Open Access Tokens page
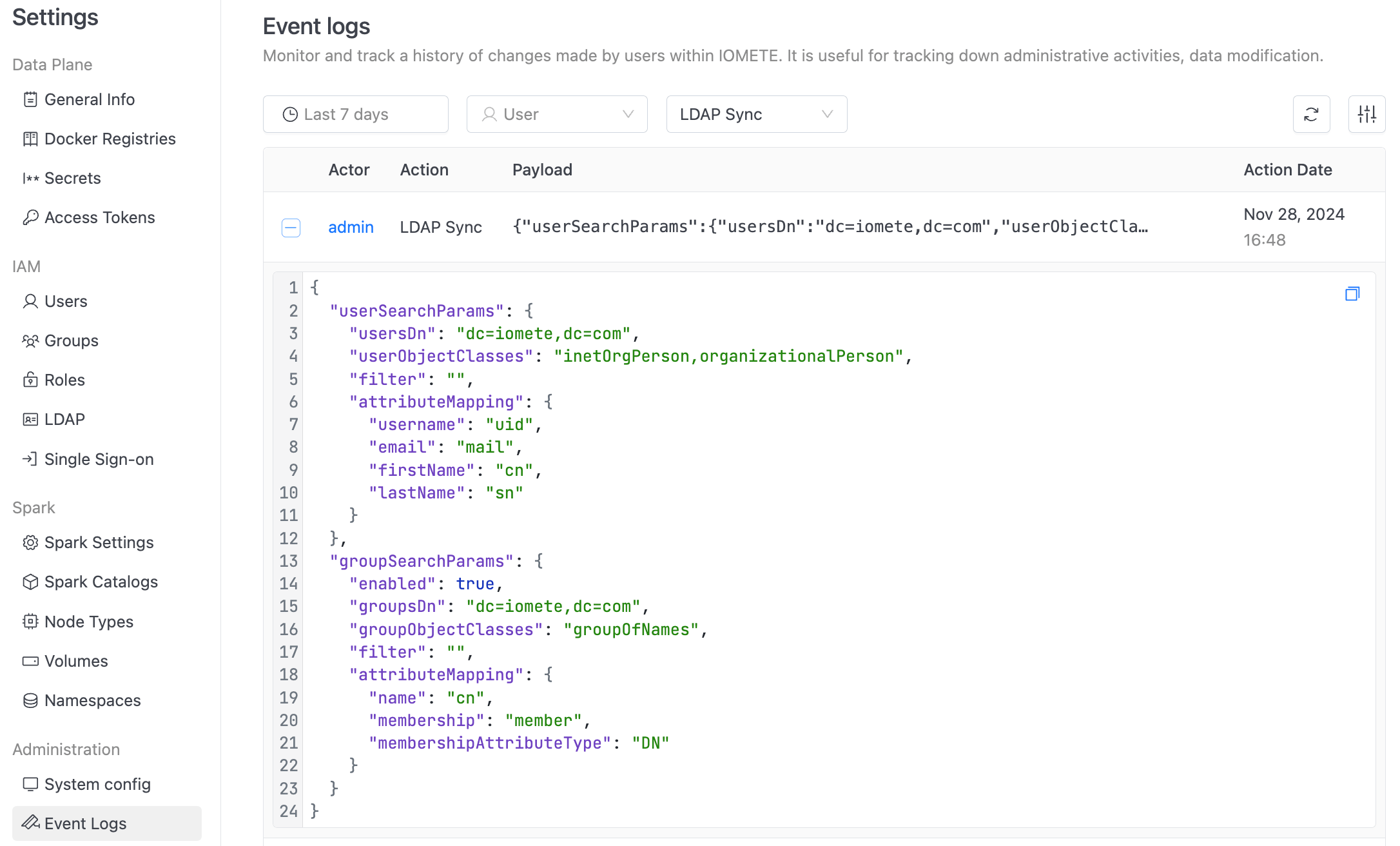This screenshot has height=846, width=1400. pyautogui.click(x=99, y=217)
